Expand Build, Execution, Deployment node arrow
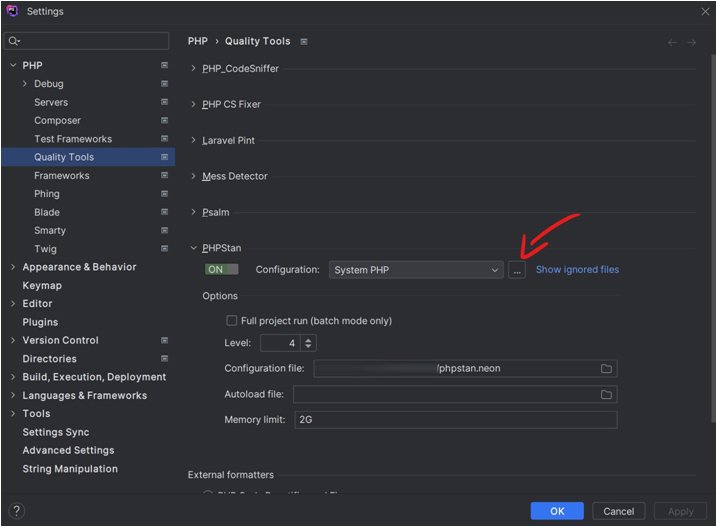The image size is (717, 527). 13,376
